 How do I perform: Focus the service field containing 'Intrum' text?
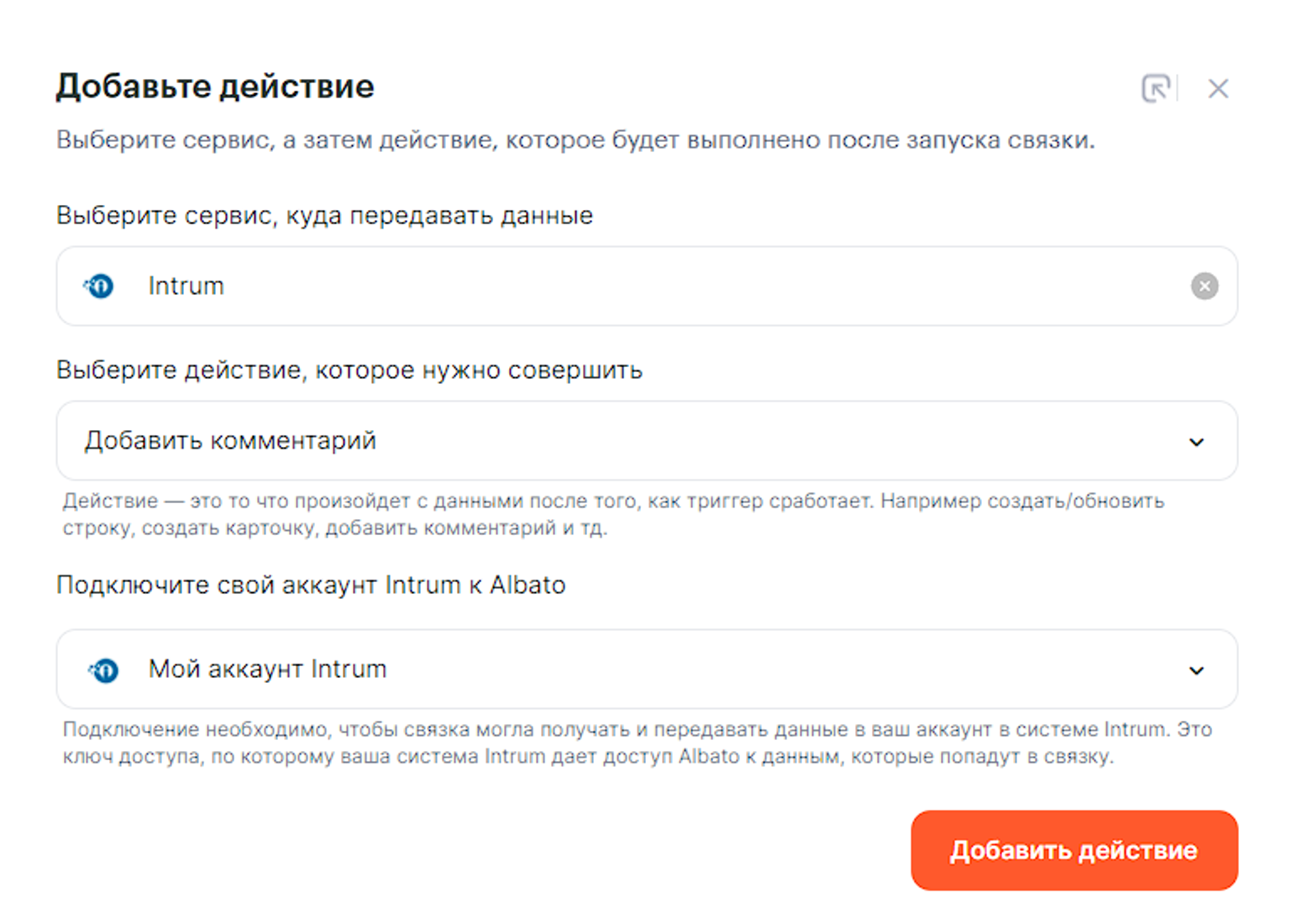588,286
